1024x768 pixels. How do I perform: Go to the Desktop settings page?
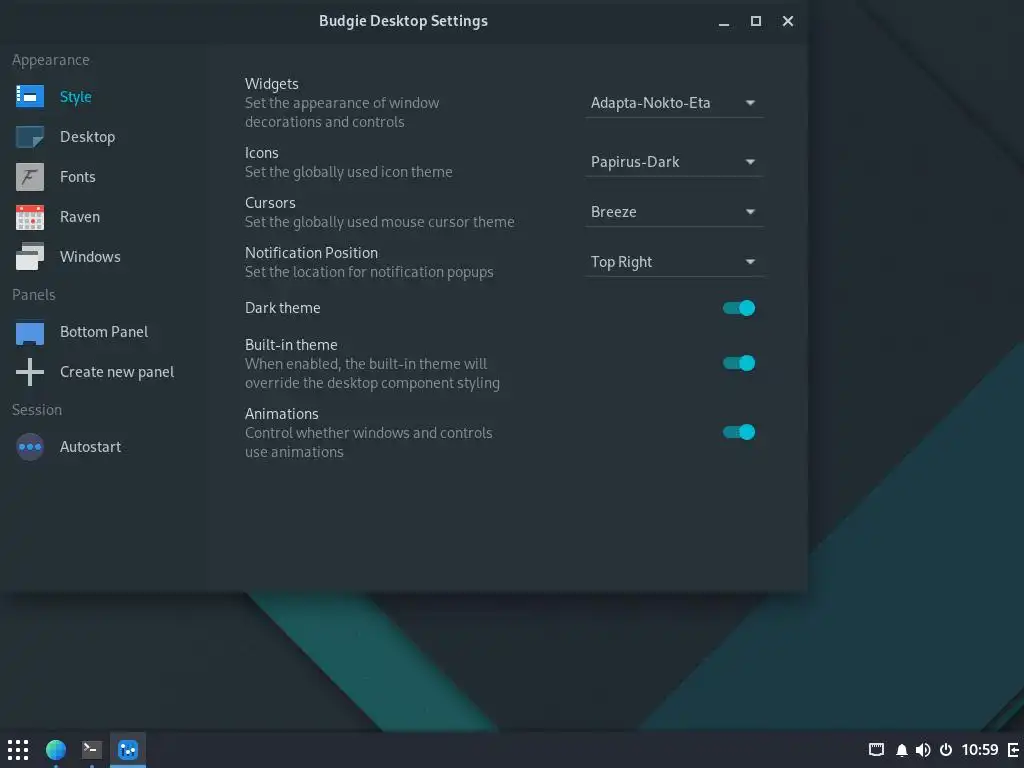(x=88, y=137)
